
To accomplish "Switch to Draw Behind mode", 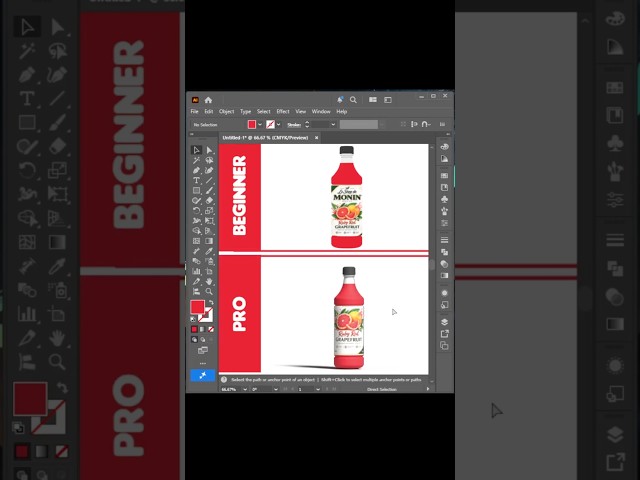I will [202, 340].
